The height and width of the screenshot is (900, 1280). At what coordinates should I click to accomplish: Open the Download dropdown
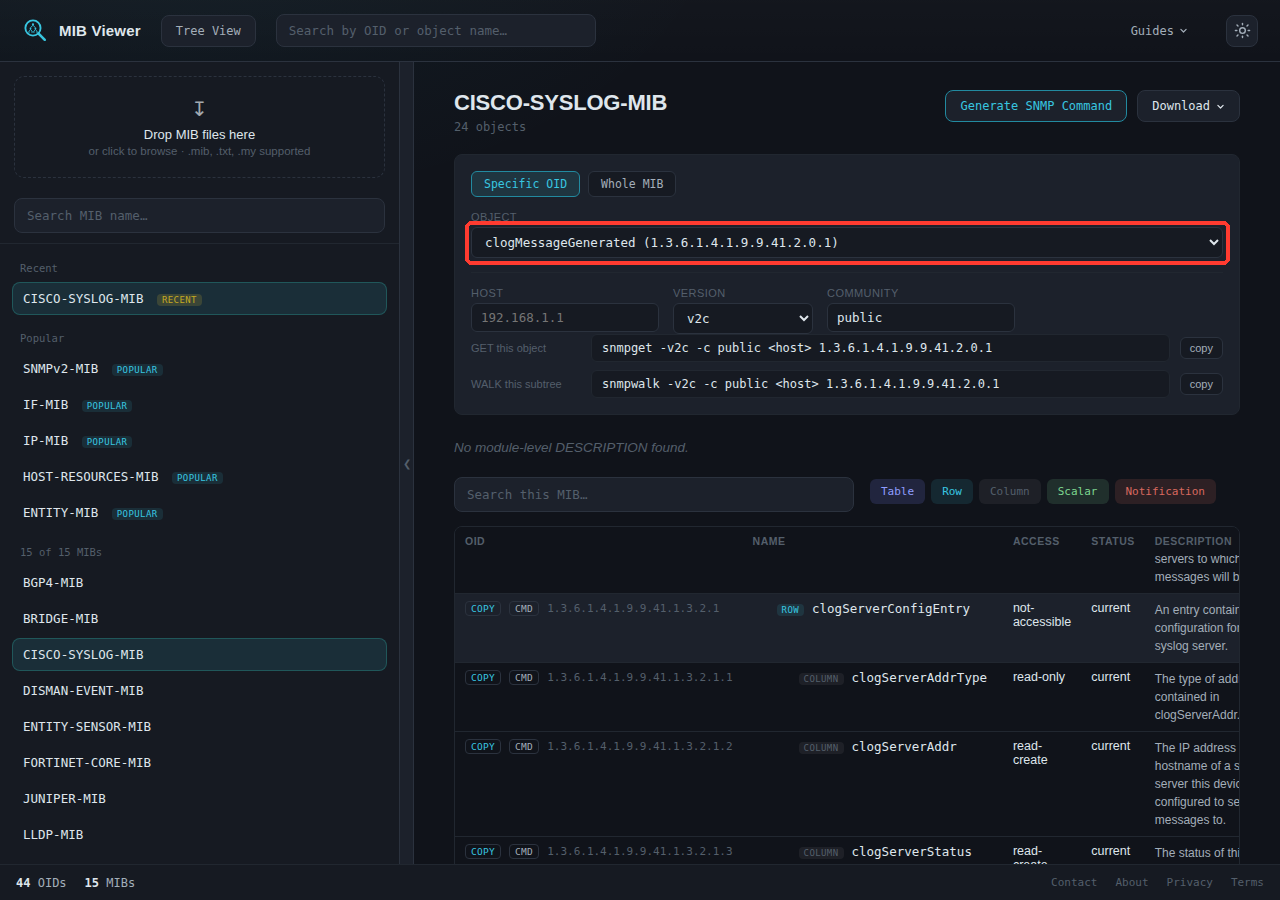click(1188, 106)
